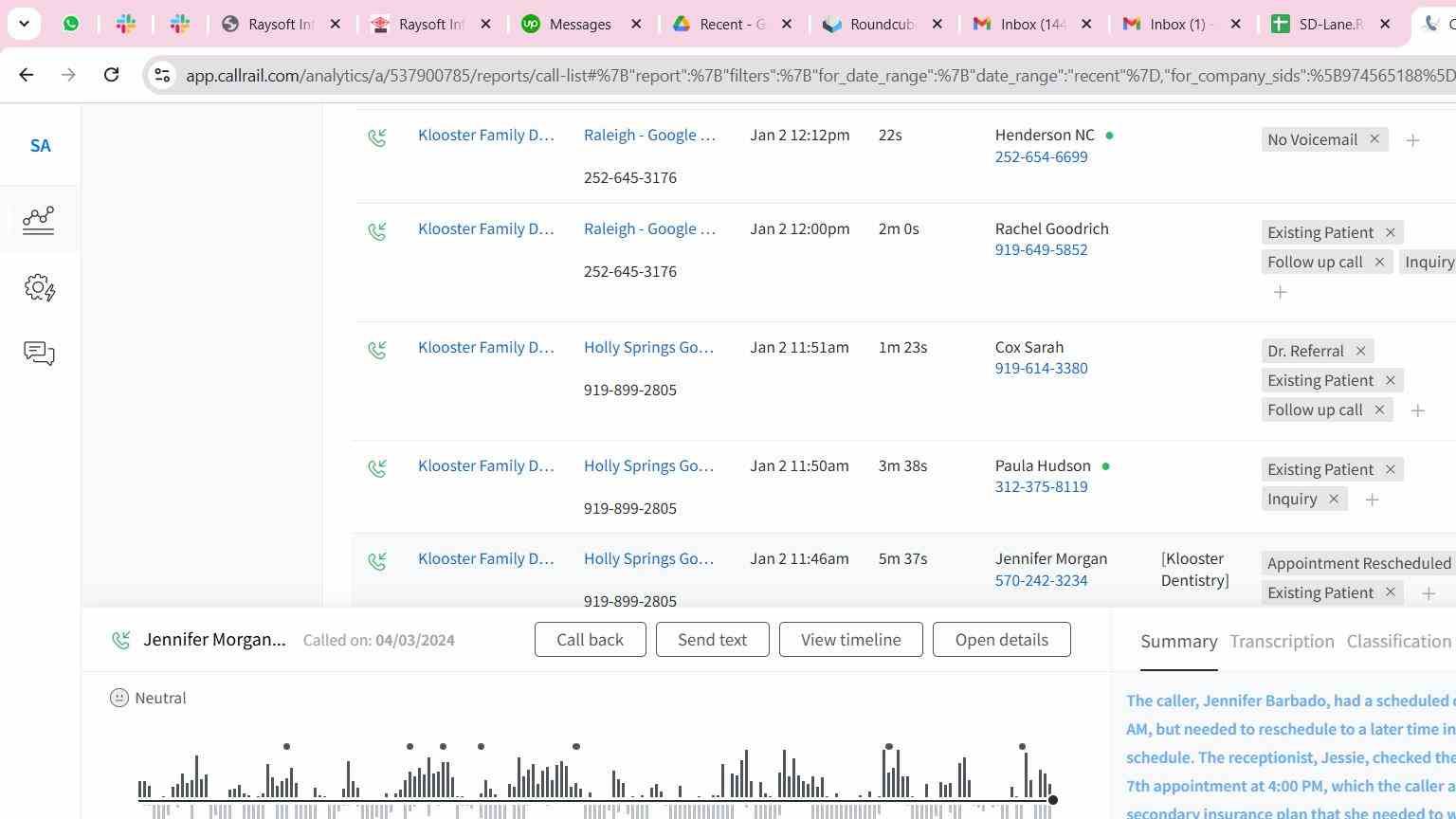1456x819 pixels.
Task: Click inbound call icon for Rachel Goodrich row
Action: point(377,231)
